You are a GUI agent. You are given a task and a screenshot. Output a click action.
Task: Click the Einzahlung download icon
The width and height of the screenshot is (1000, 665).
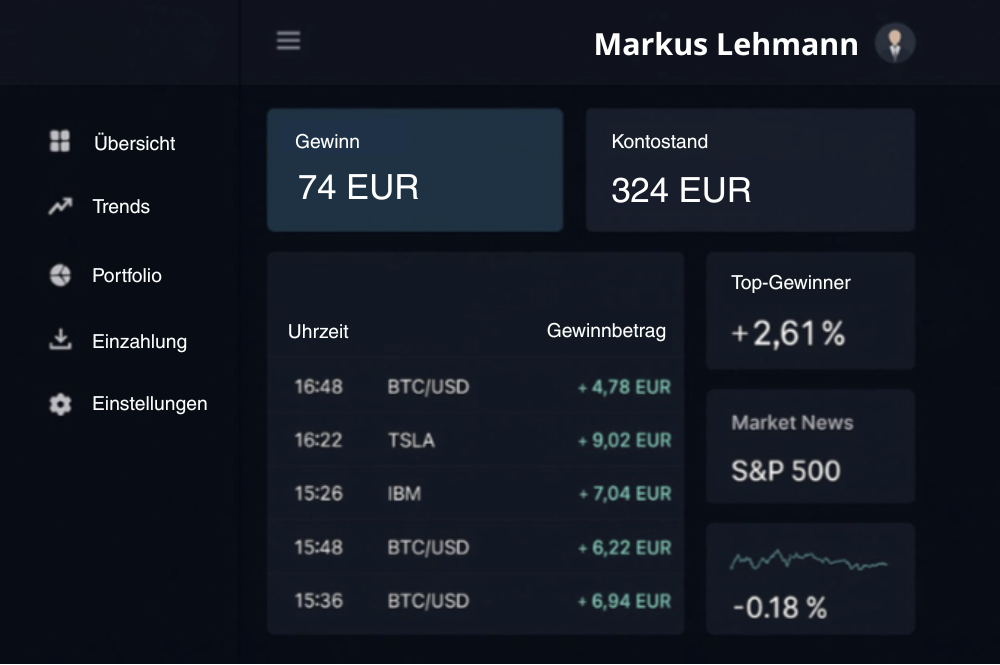tap(60, 340)
